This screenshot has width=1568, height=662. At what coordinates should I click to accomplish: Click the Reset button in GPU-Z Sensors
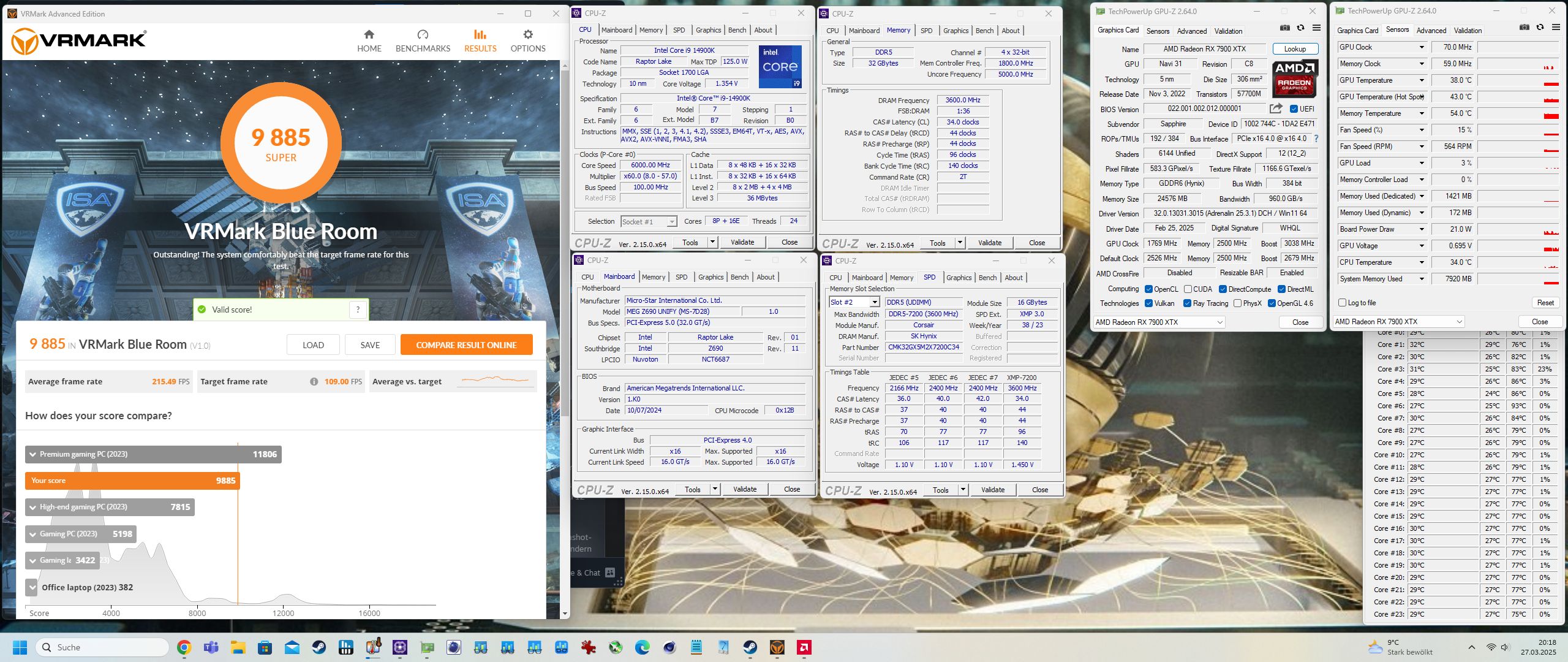click(x=1545, y=303)
